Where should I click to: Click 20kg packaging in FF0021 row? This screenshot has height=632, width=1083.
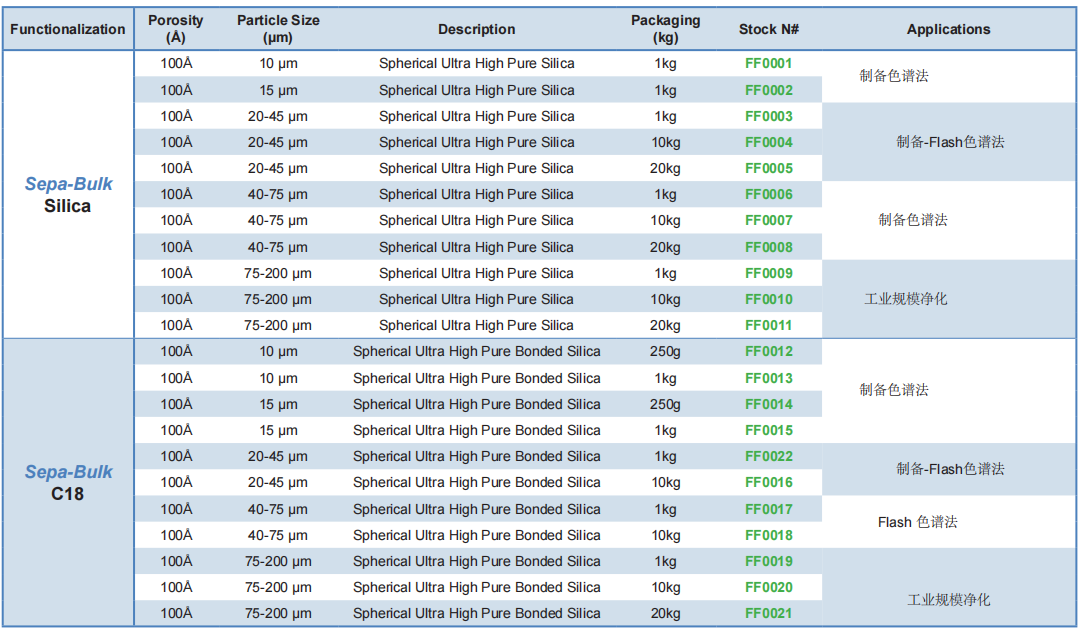pyautogui.click(x=665, y=613)
